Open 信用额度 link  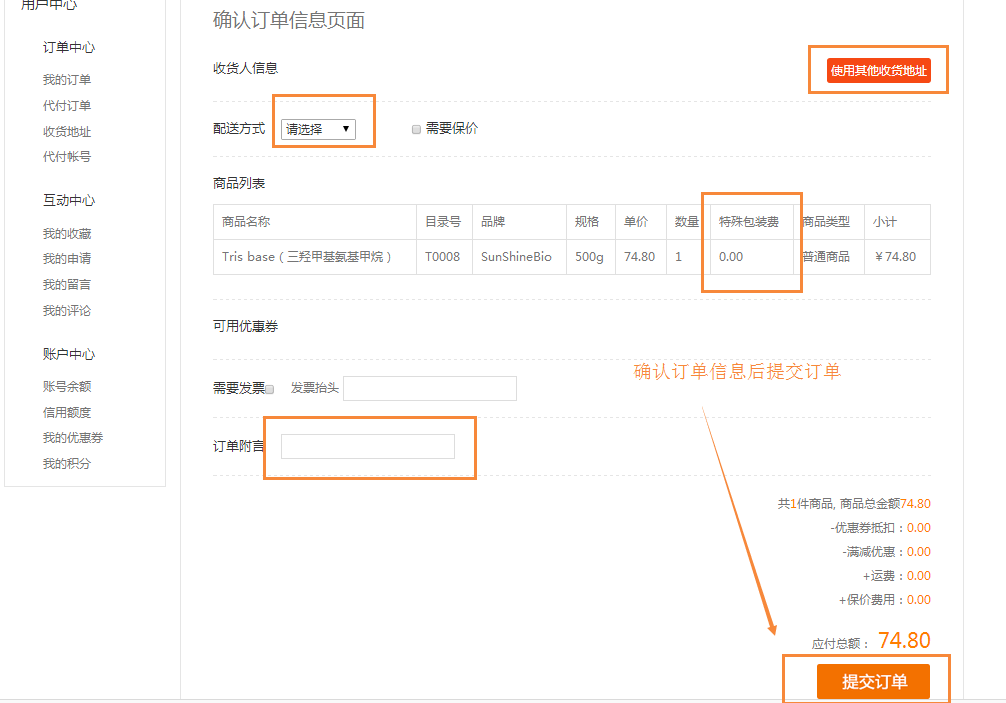click(x=67, y=413)
